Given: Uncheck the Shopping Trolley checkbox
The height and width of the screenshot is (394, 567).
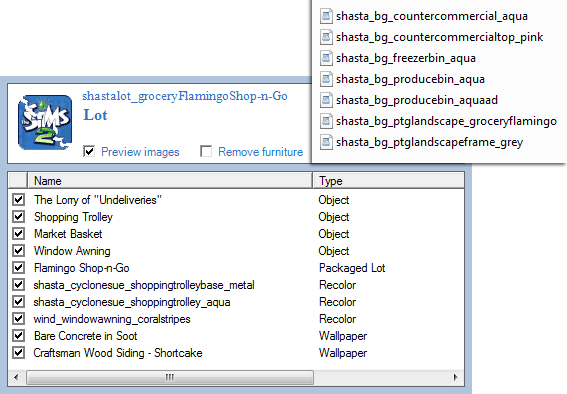Looking at the screenshot, I should point(18,217).
